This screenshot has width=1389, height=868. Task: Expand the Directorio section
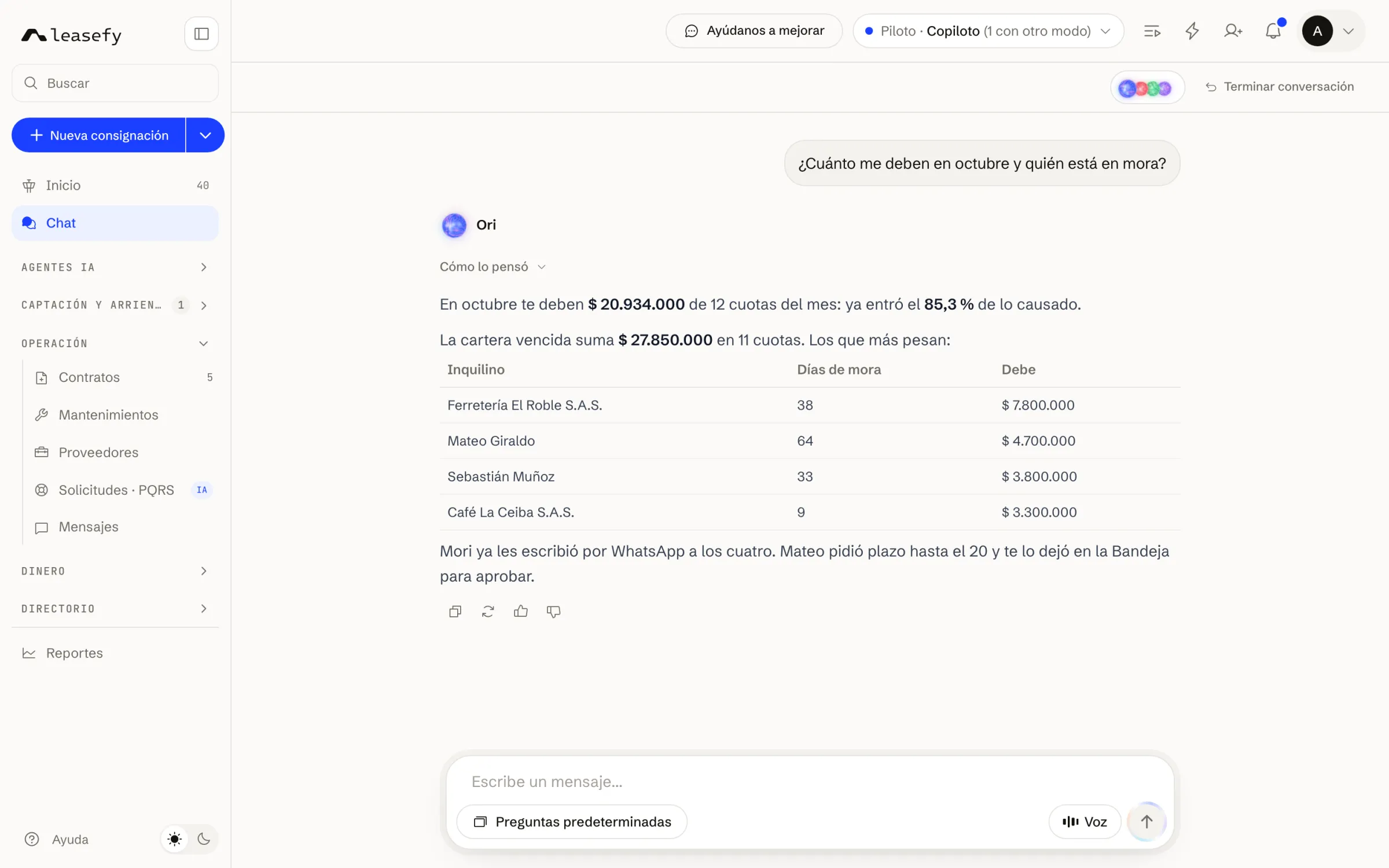[x=115, y=609]
